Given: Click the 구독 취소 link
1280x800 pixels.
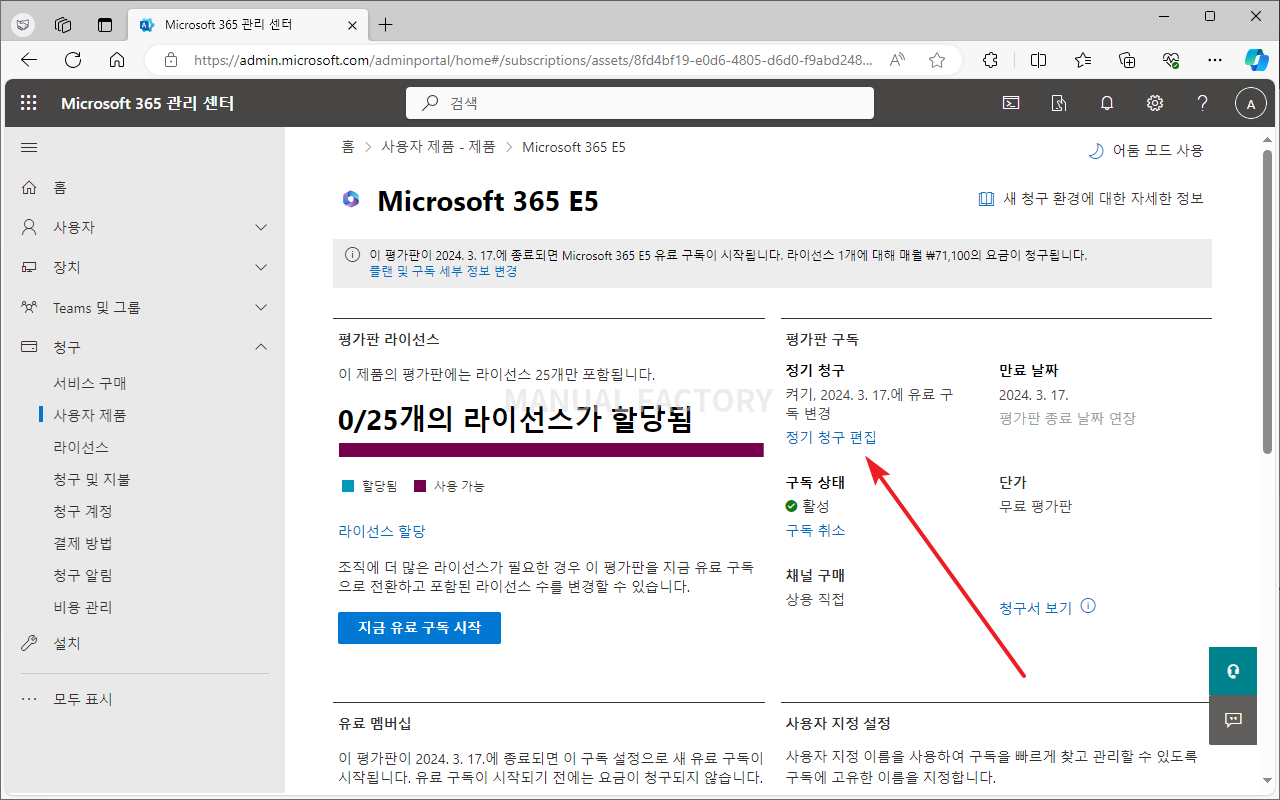Looking at the screenshot, I should pos(815,531).
